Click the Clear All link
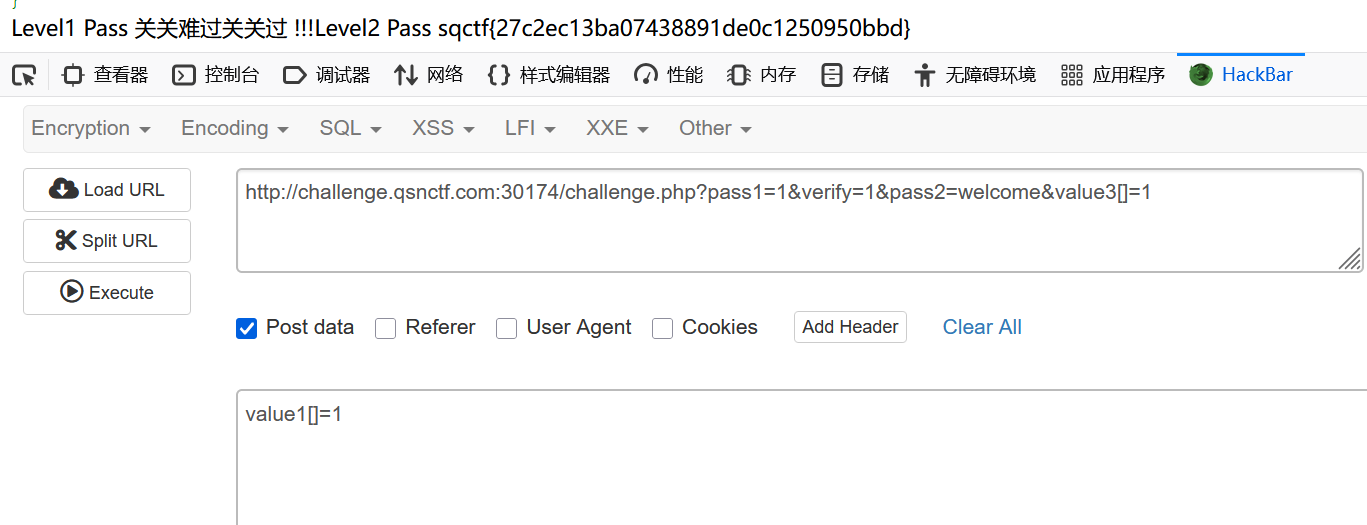 tap(982, 327)
